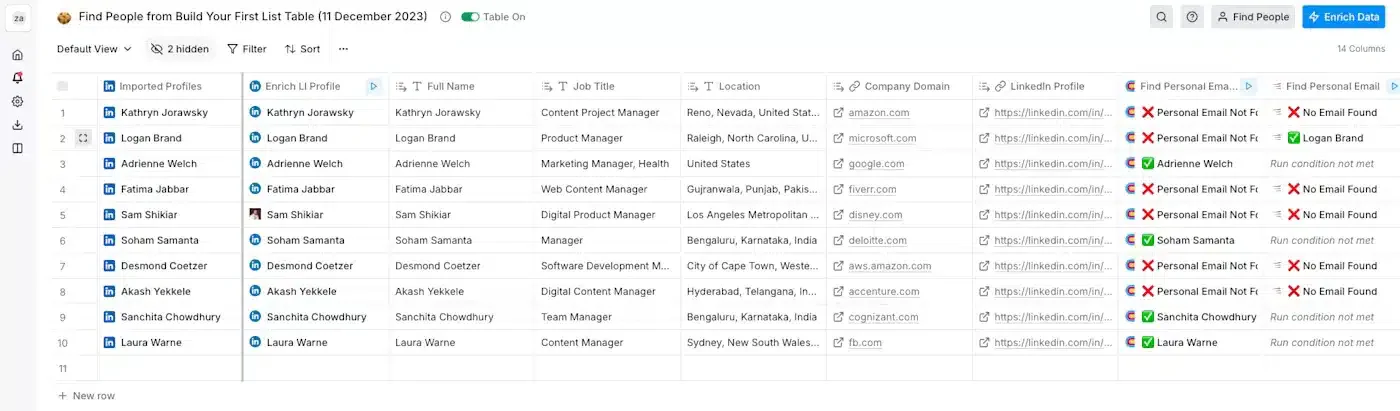This screenshot has height=411, width=1400.
Task: Open the amazon.com company domain link
Action: [879, 113]
